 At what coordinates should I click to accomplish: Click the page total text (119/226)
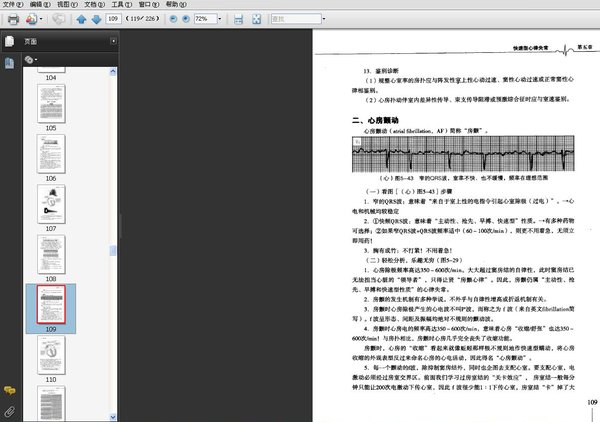coord(142,19)
